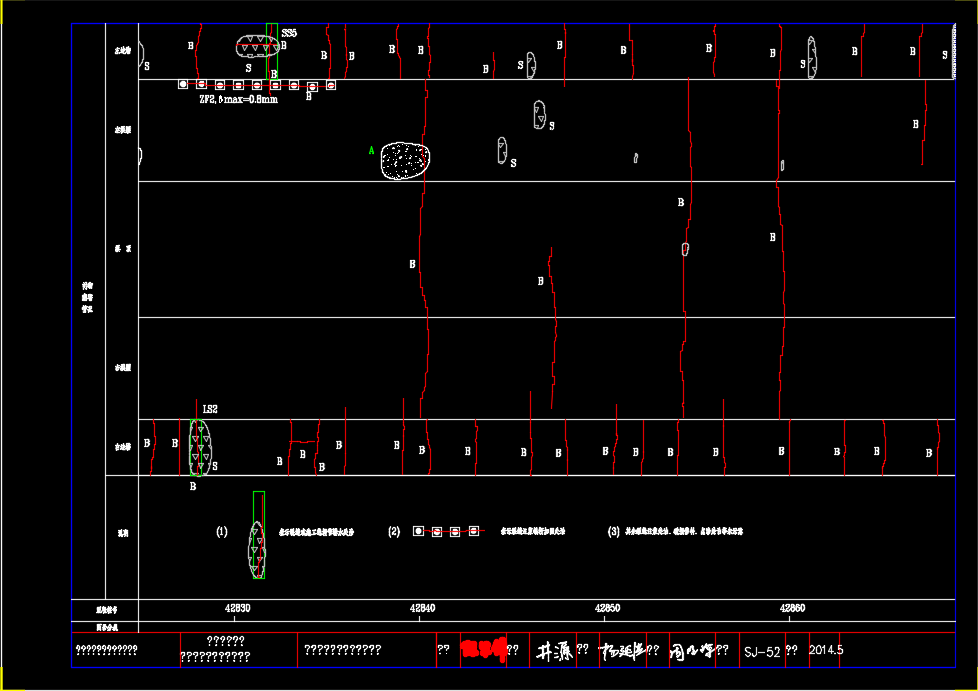Click the SS5 text label
Screen dimensions: 978x691
tap(289, 33)
